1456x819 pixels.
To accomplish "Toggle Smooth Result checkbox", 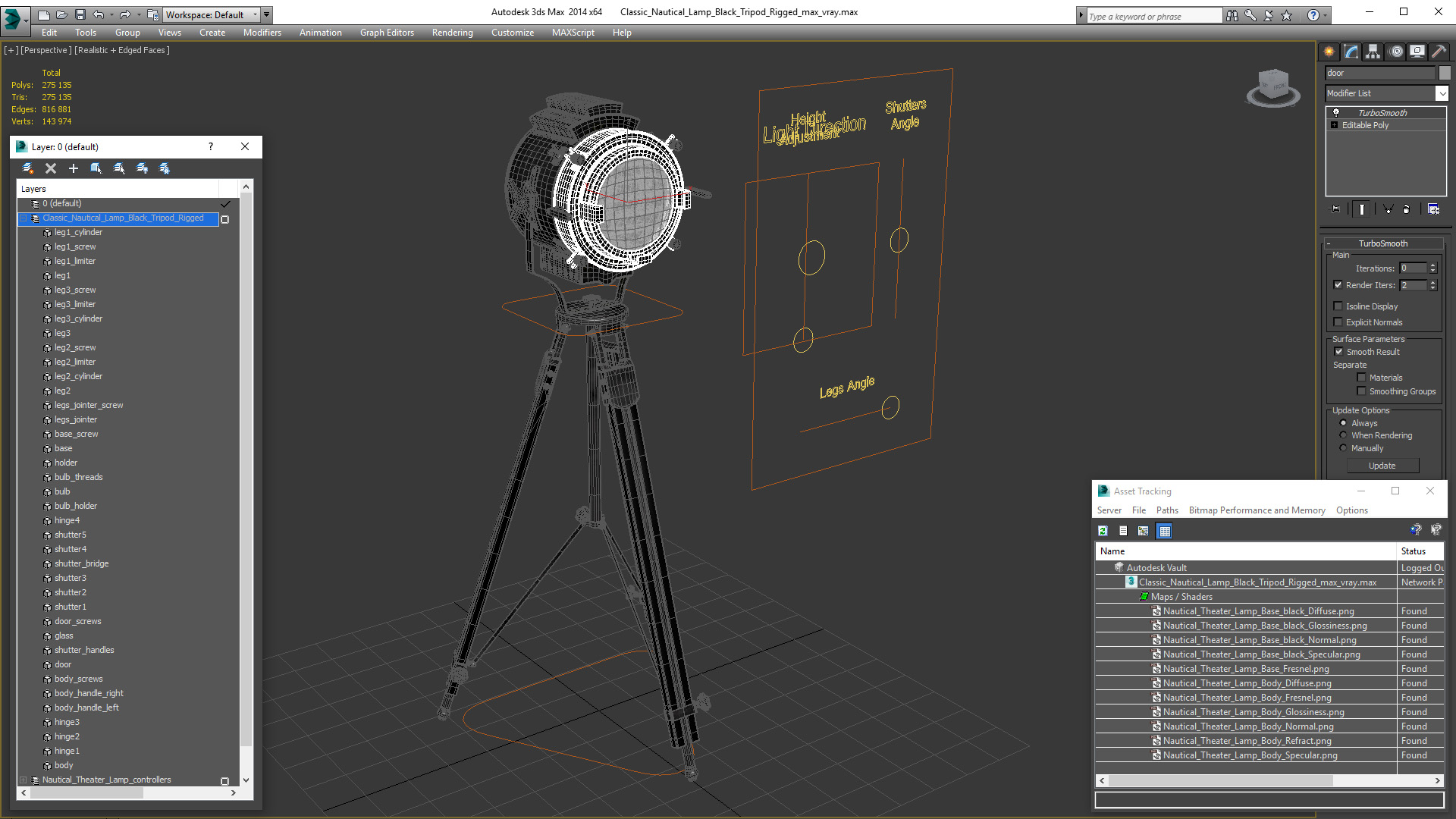I will [1339, 352].
